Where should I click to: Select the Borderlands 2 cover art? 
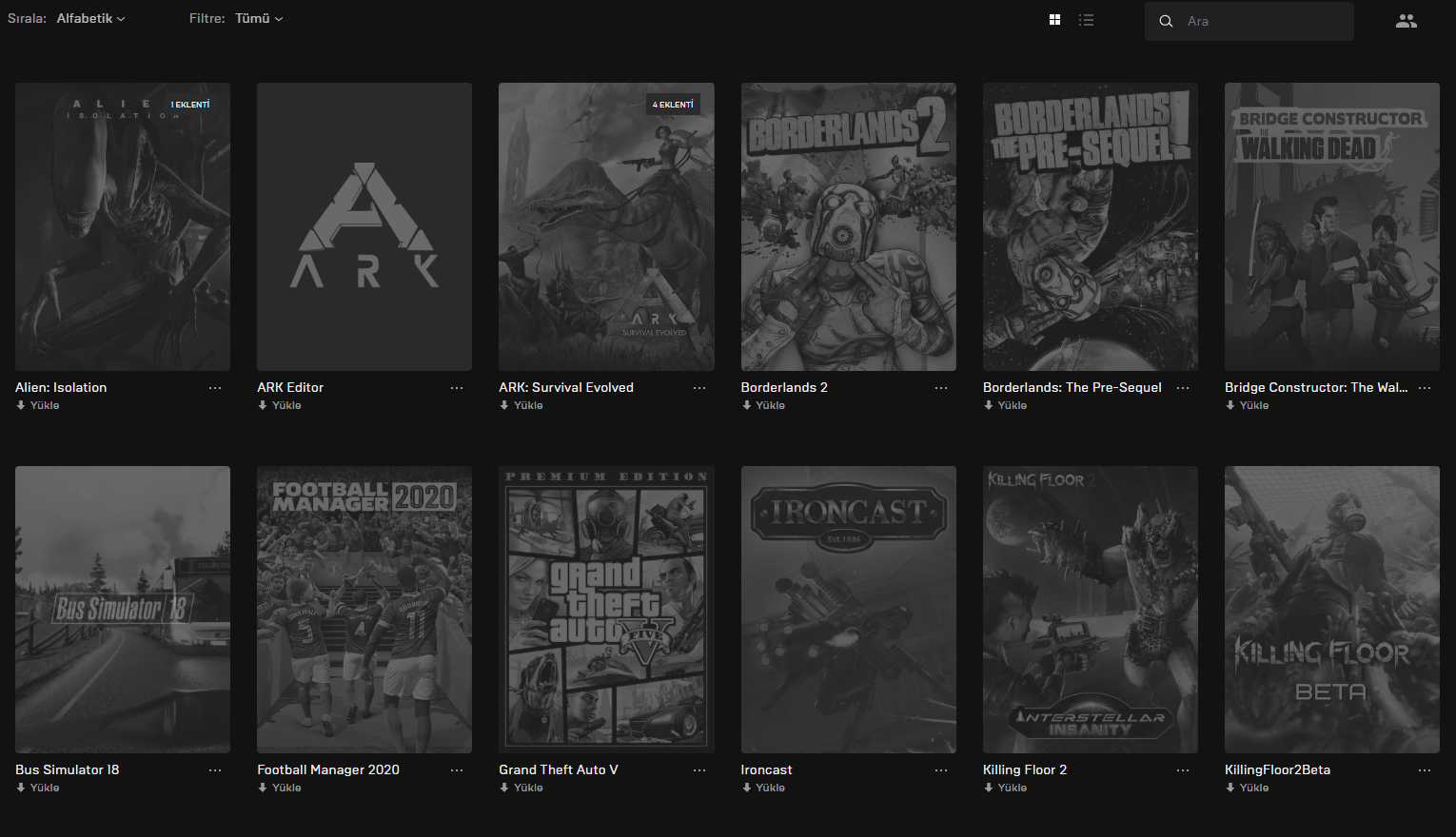pos(849,226)
